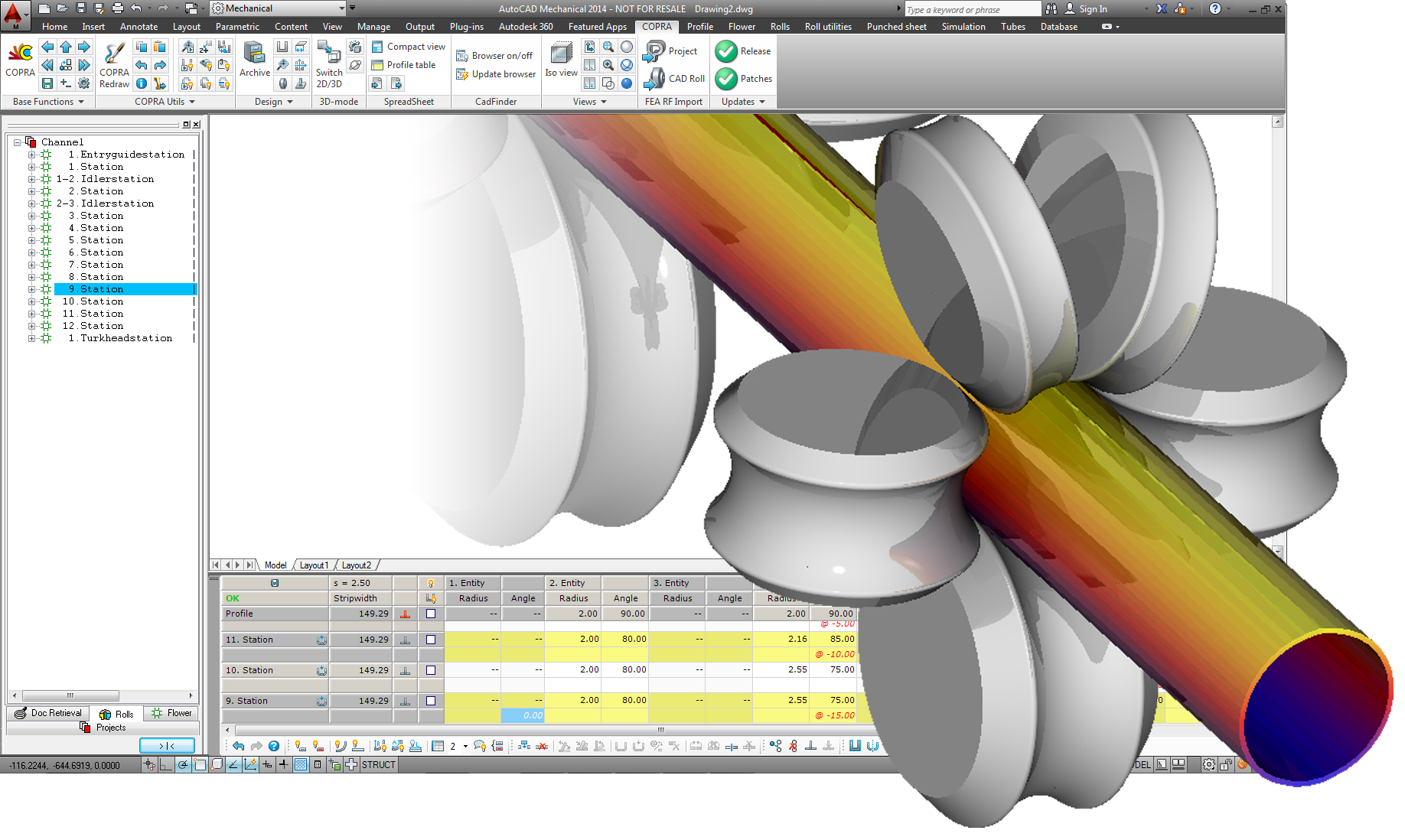Click the blue info icon in COPRA Utils
The width and height of the screenshot is (1405, 840).
(x=142, y=83)
